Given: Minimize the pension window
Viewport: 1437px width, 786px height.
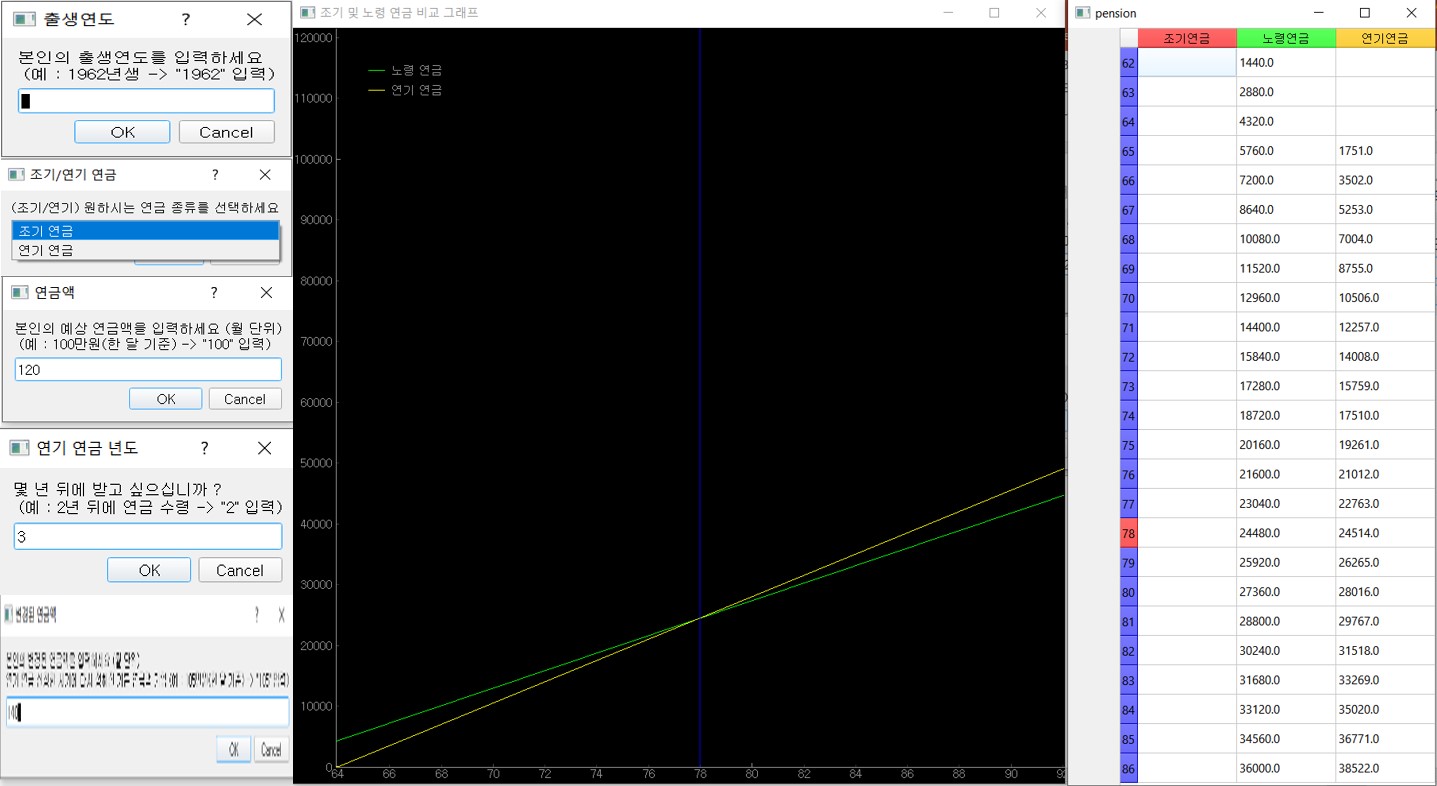Looking at the screenshot, I should (1319, 13).
